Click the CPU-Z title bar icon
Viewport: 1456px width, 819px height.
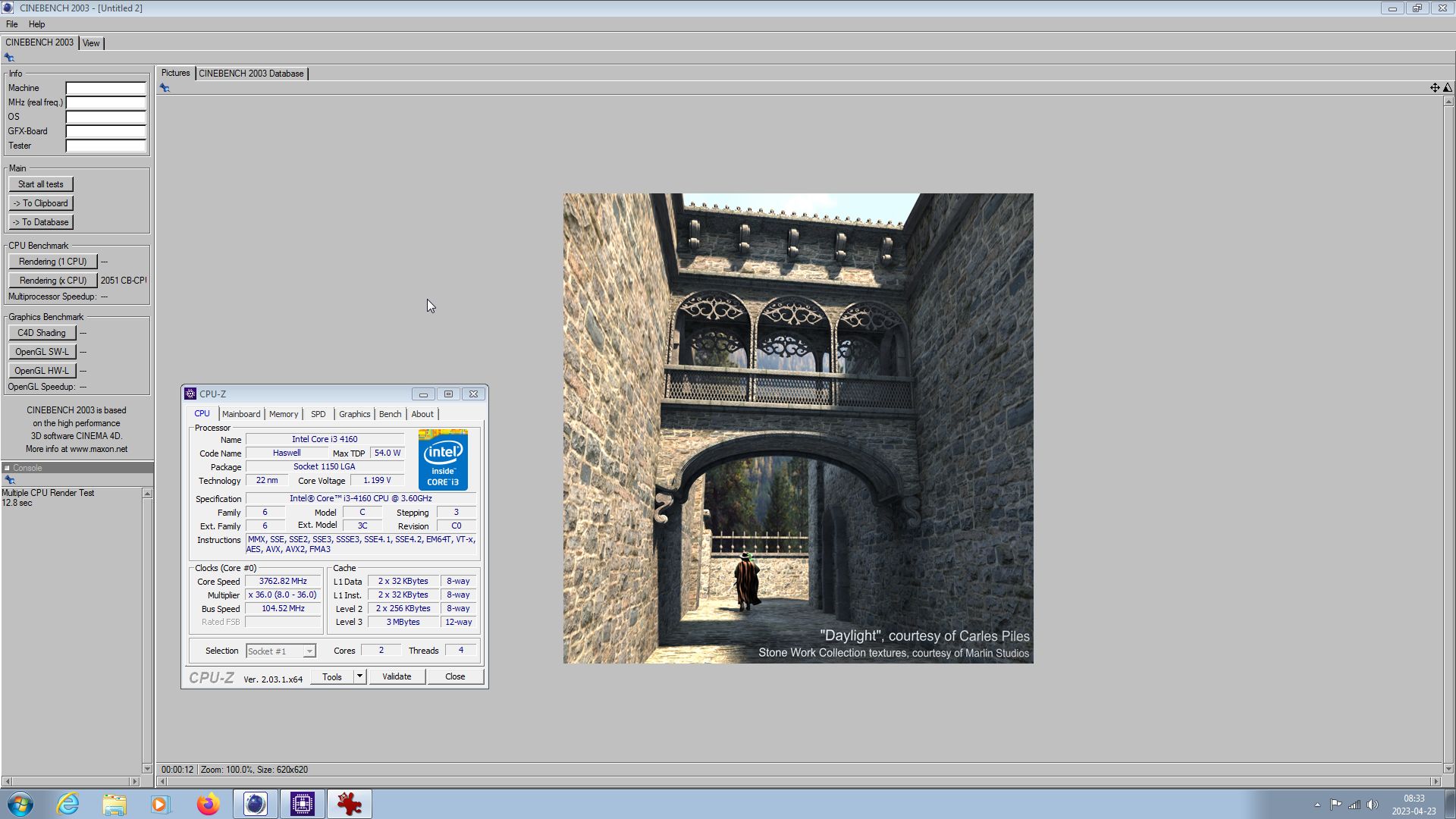tap(190, 394)
